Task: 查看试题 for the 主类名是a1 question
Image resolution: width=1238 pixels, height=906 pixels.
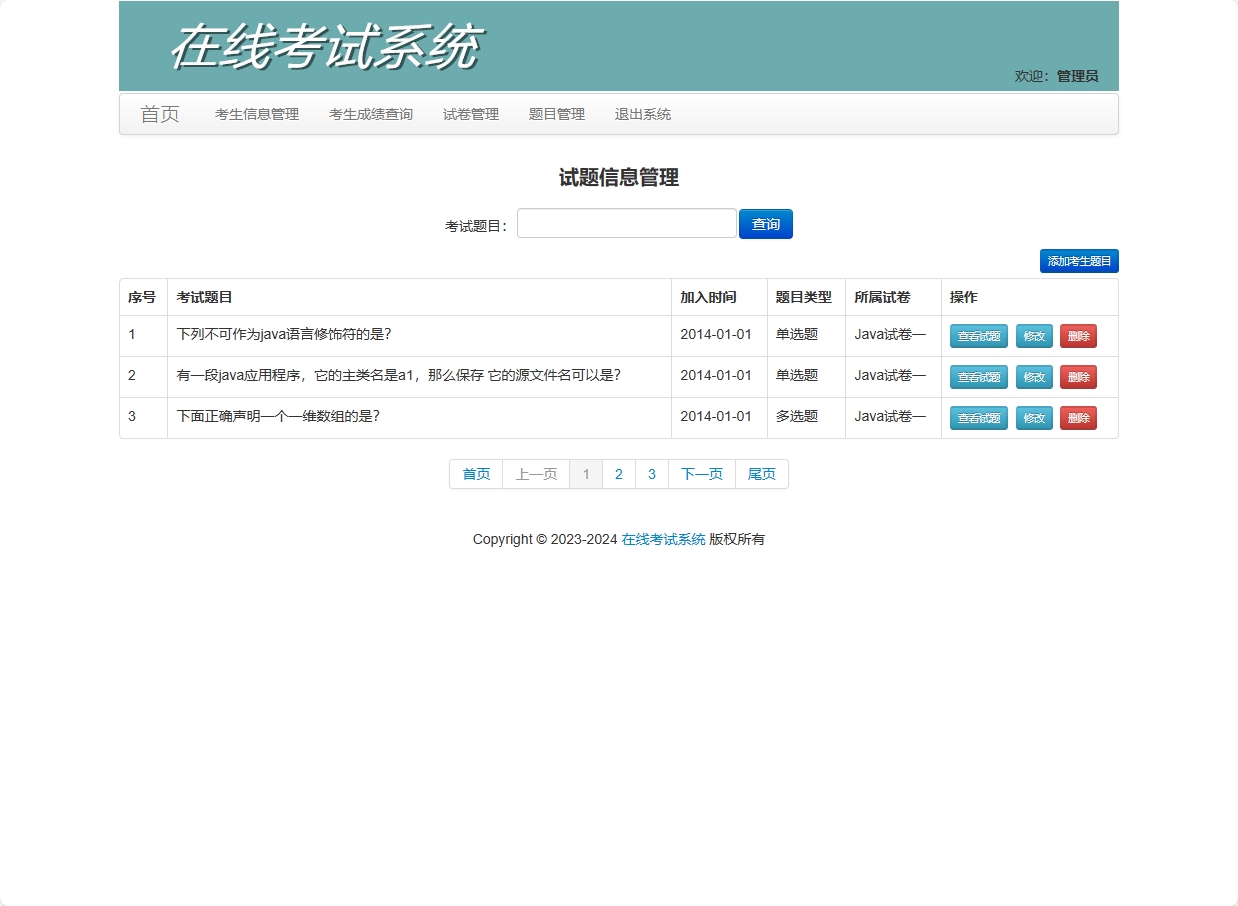Action: tap(978, 377)
